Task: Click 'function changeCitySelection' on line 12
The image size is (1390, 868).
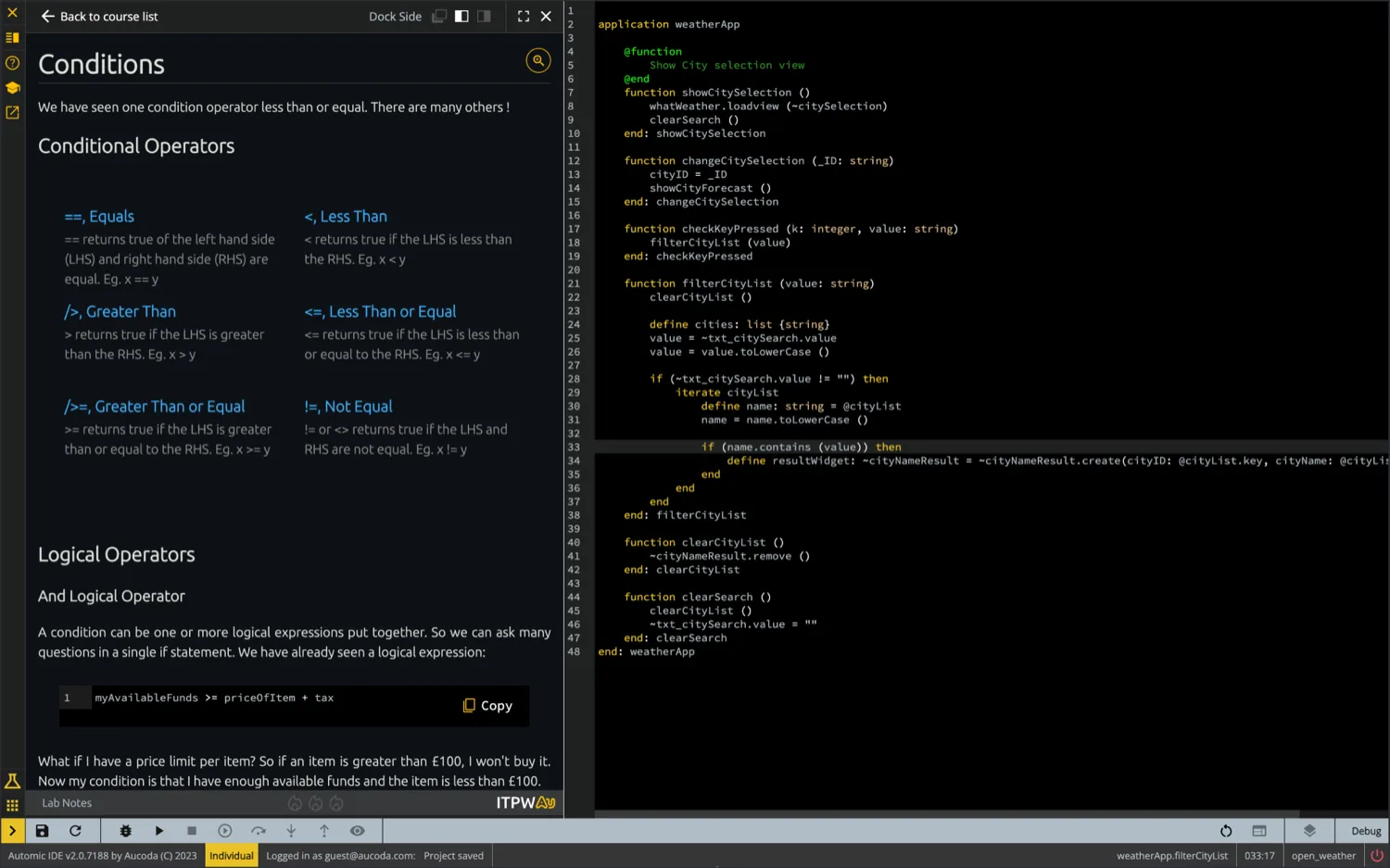Action: 714,161
